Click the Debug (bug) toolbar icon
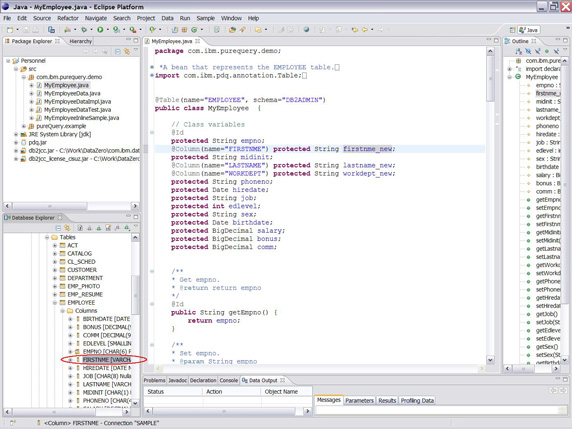 click(x=84, y=30)
